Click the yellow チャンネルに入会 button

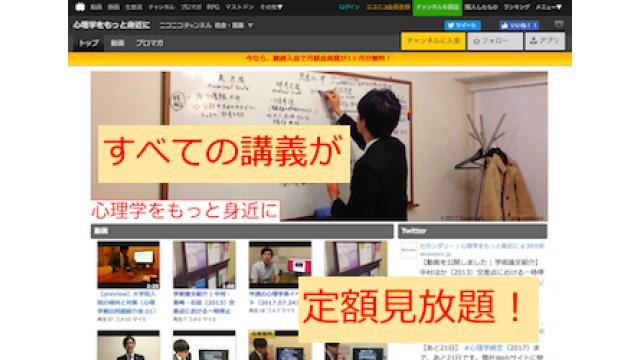[433, 41]
